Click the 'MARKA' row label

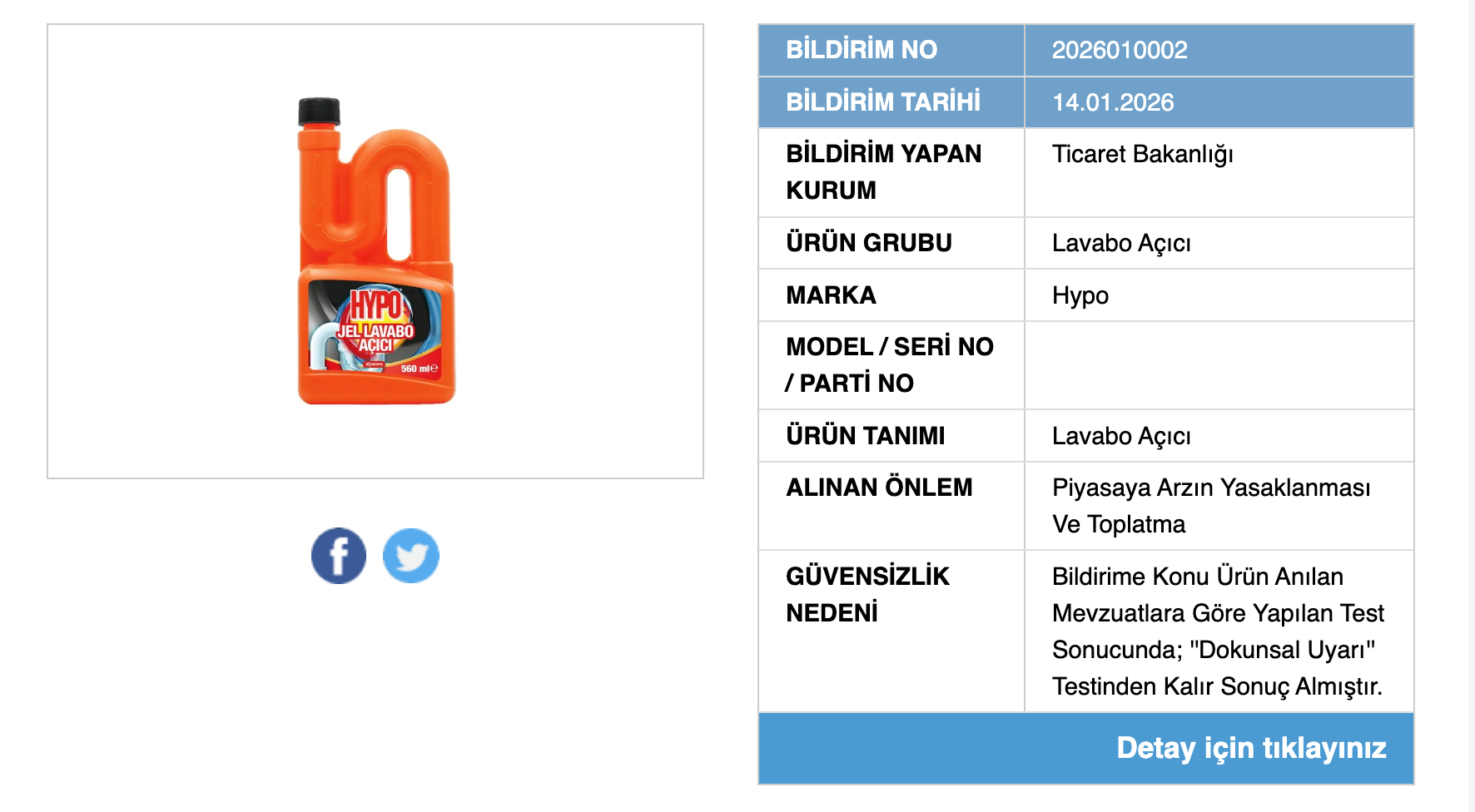(x=831, y=295)
